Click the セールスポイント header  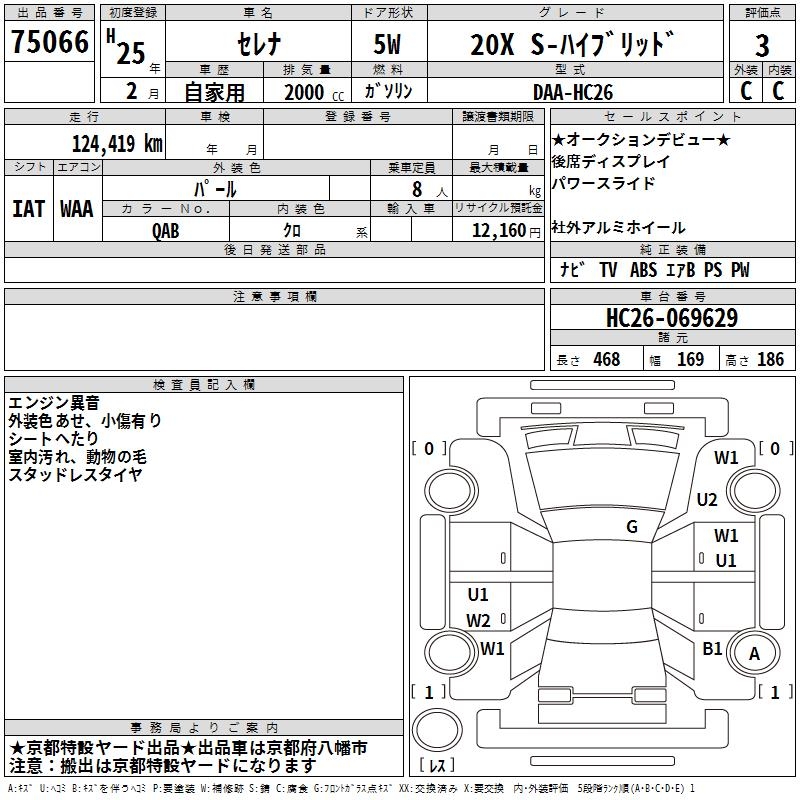672,116
